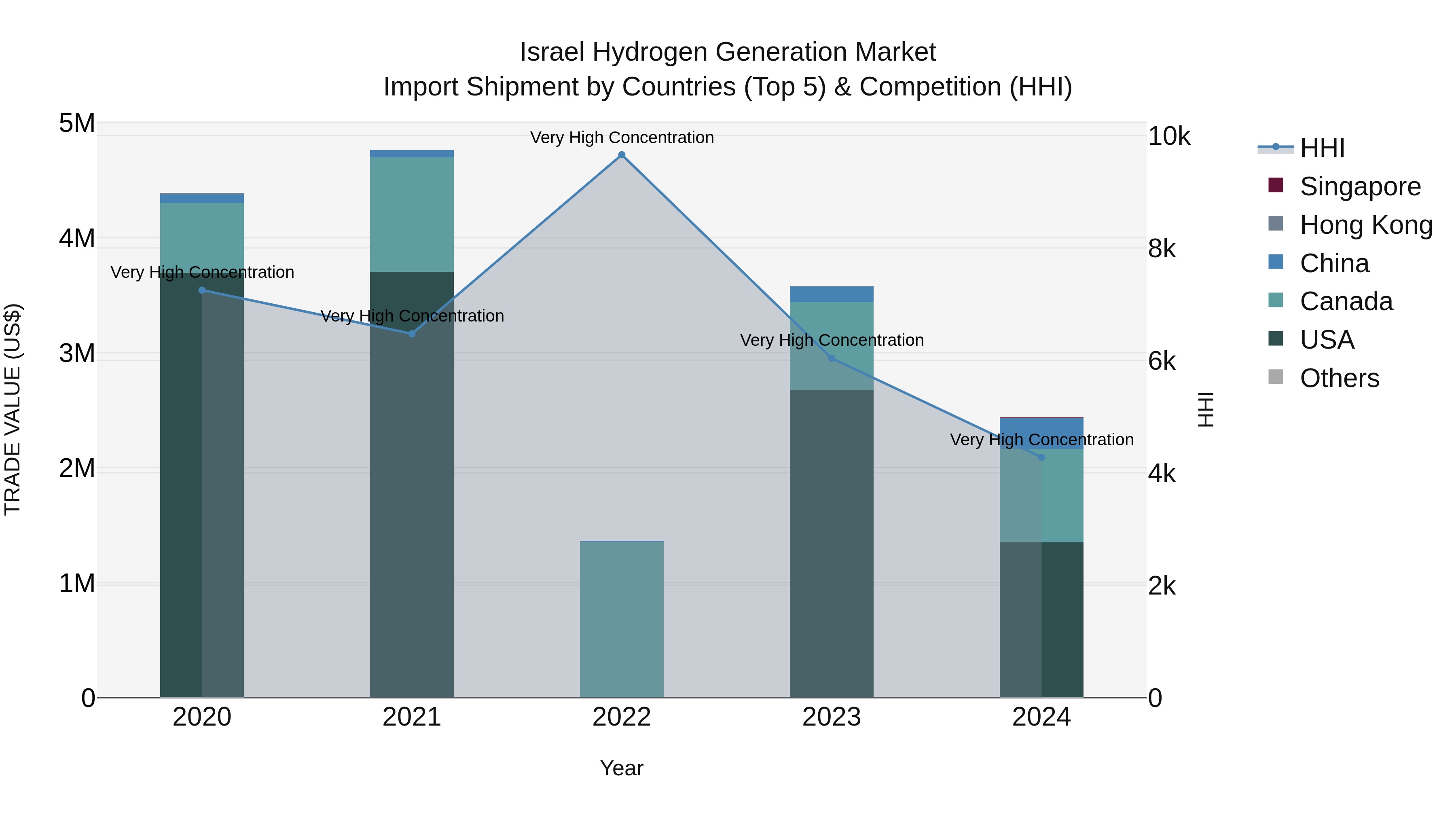Click the 2020 USA bar segment
This screenshot has height=819, width=1456.
coord(202,485)
